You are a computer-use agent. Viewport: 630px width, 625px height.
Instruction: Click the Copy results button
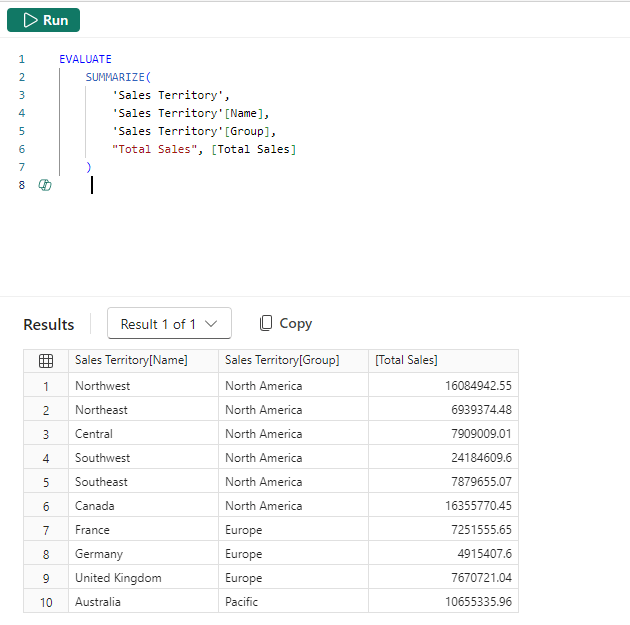coord(286,324)
